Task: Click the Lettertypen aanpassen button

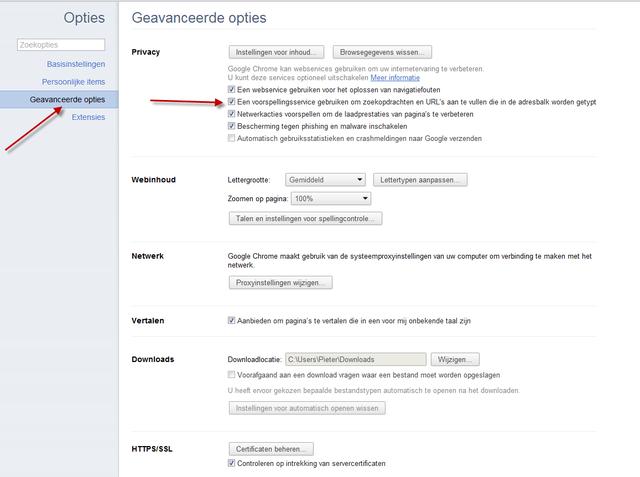Action: pyautogui.click(x=419, y=180)
